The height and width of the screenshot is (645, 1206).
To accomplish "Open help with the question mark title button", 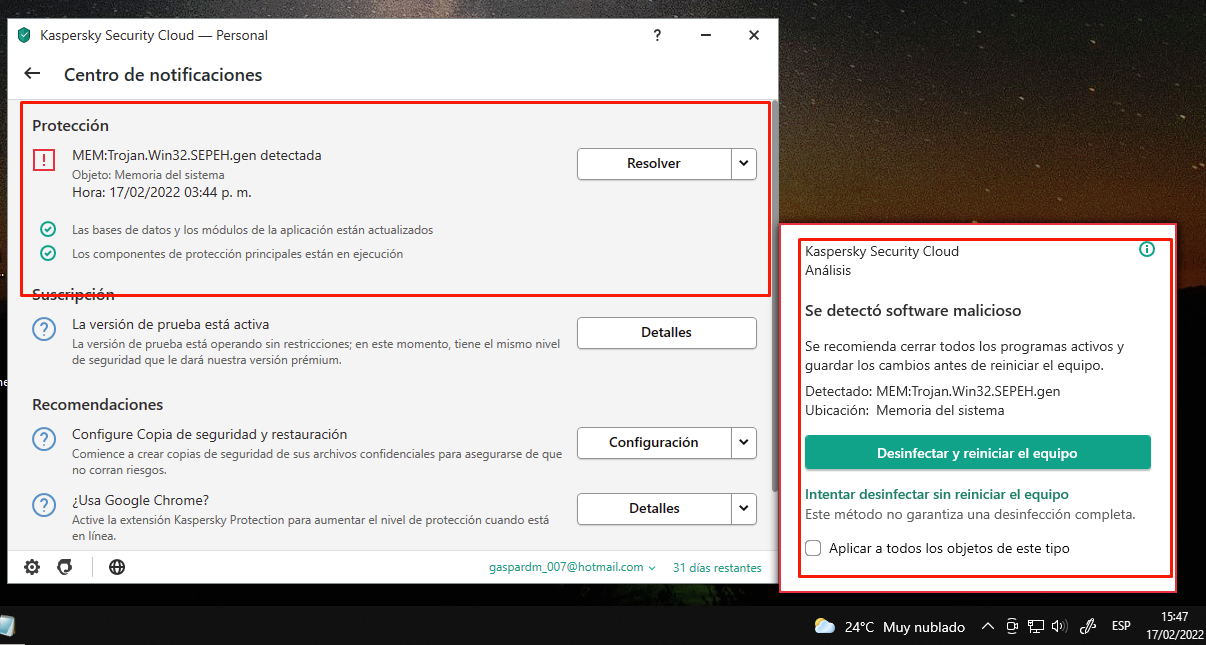I will pyautogui.click(x=657, y=35).
